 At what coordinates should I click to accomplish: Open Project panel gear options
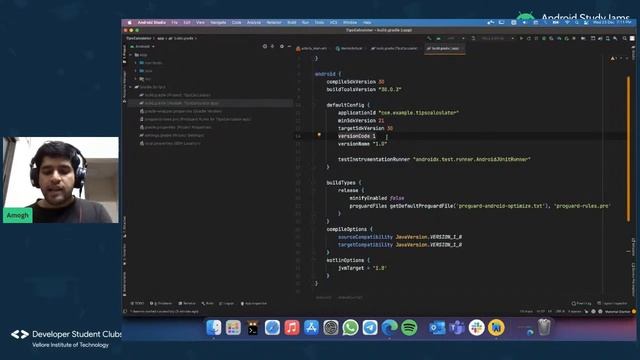pyautogui.click(x=282, y=47)
